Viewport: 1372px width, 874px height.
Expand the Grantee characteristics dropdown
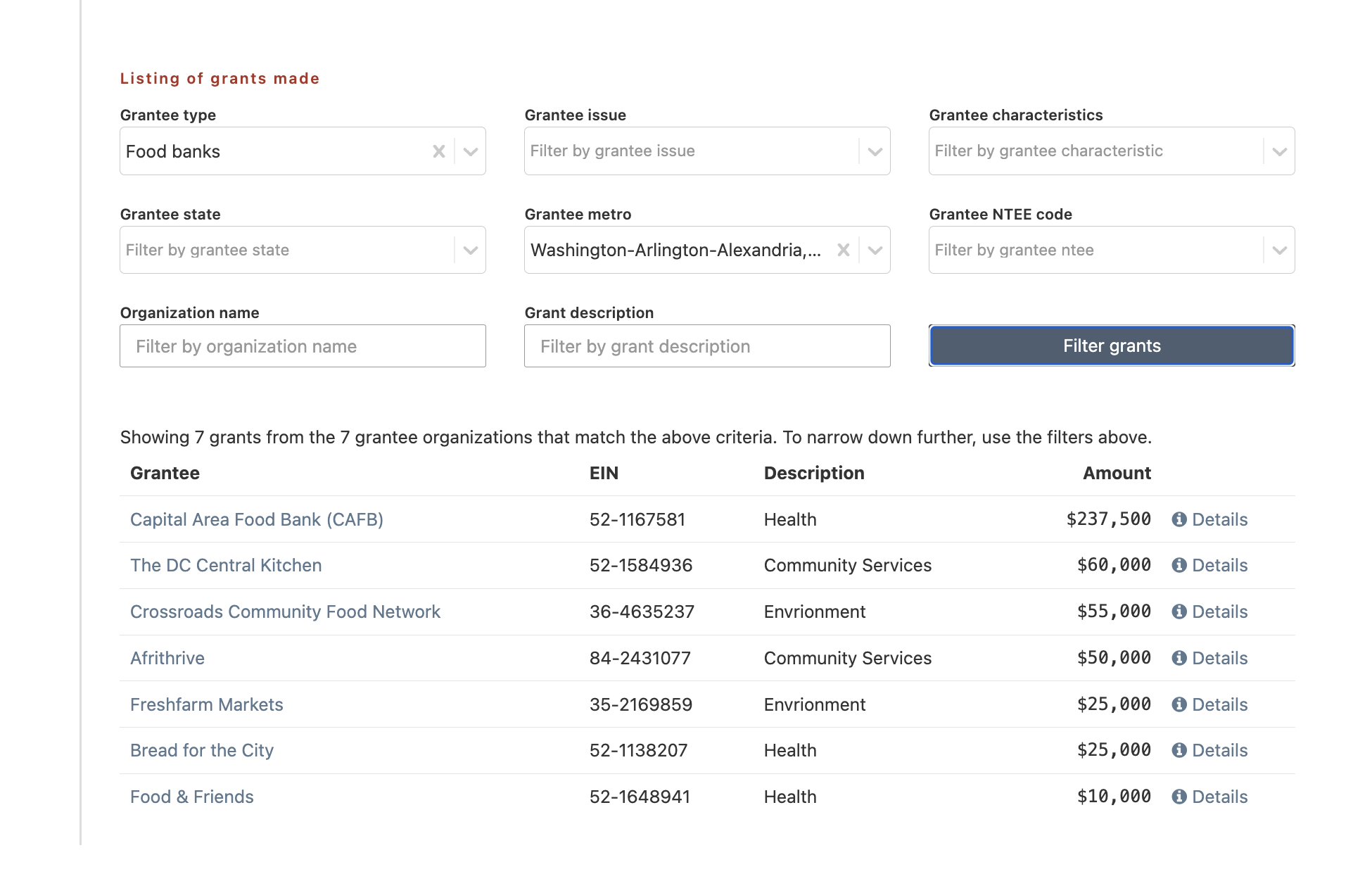[1280, 151]
